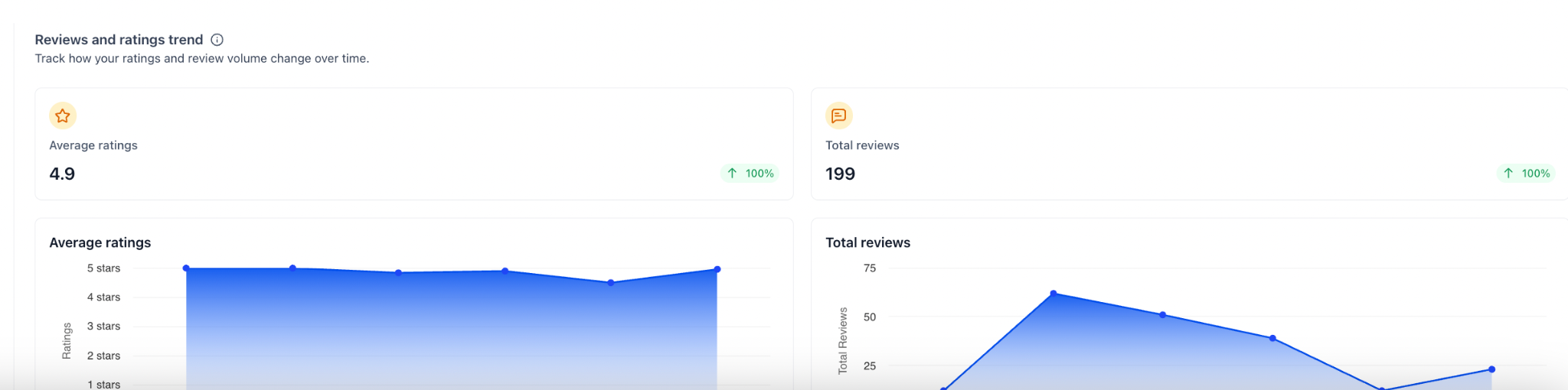This screenshot has height=390, width=1568.
Task: Click the chat bubble icon in Total reviews card
Action: [839, 115]
